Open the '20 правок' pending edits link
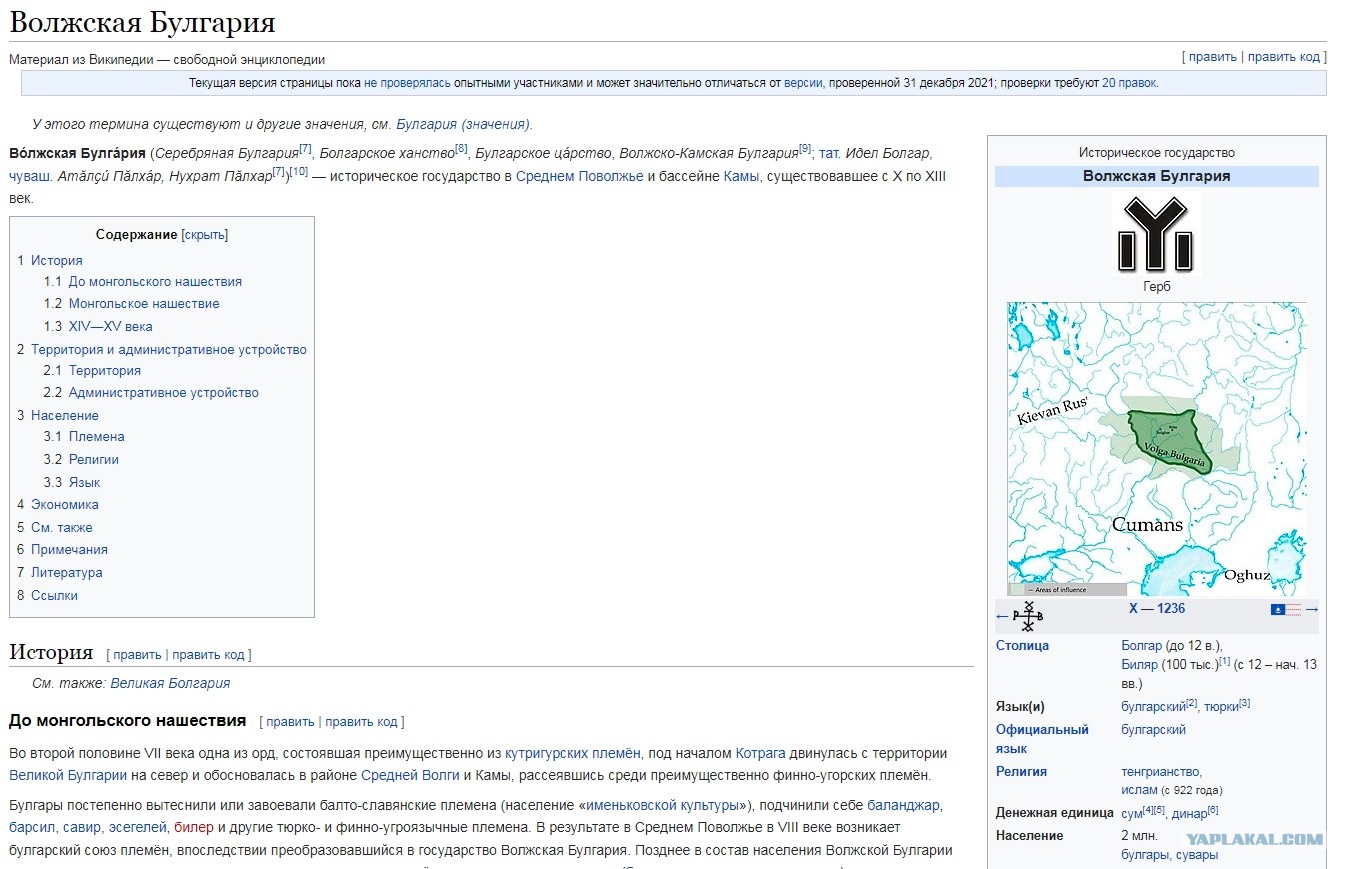The image size is (1349, 869). (x=1129, y=83)
